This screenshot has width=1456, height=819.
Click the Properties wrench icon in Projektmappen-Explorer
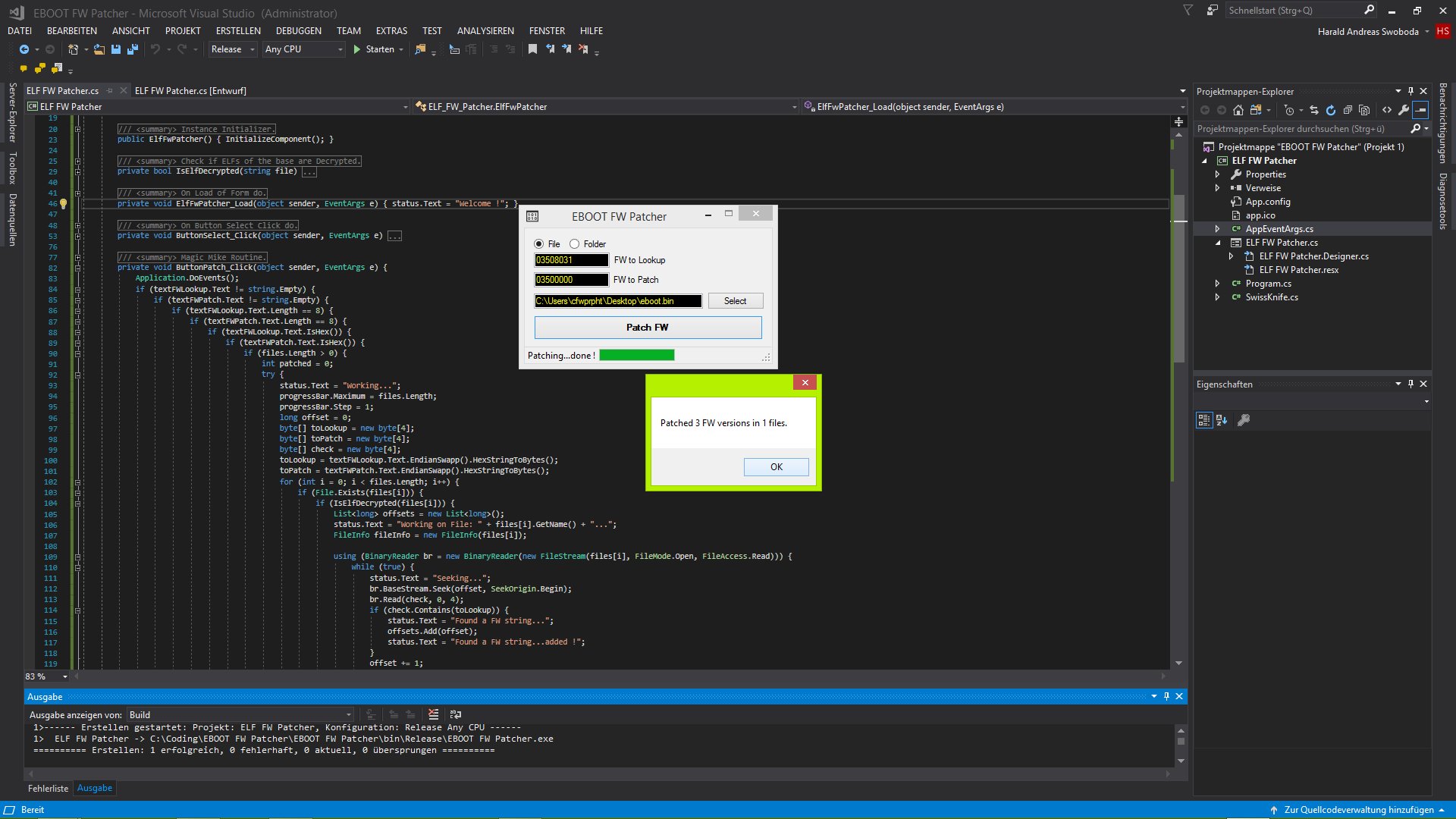tap(1404, 111)
